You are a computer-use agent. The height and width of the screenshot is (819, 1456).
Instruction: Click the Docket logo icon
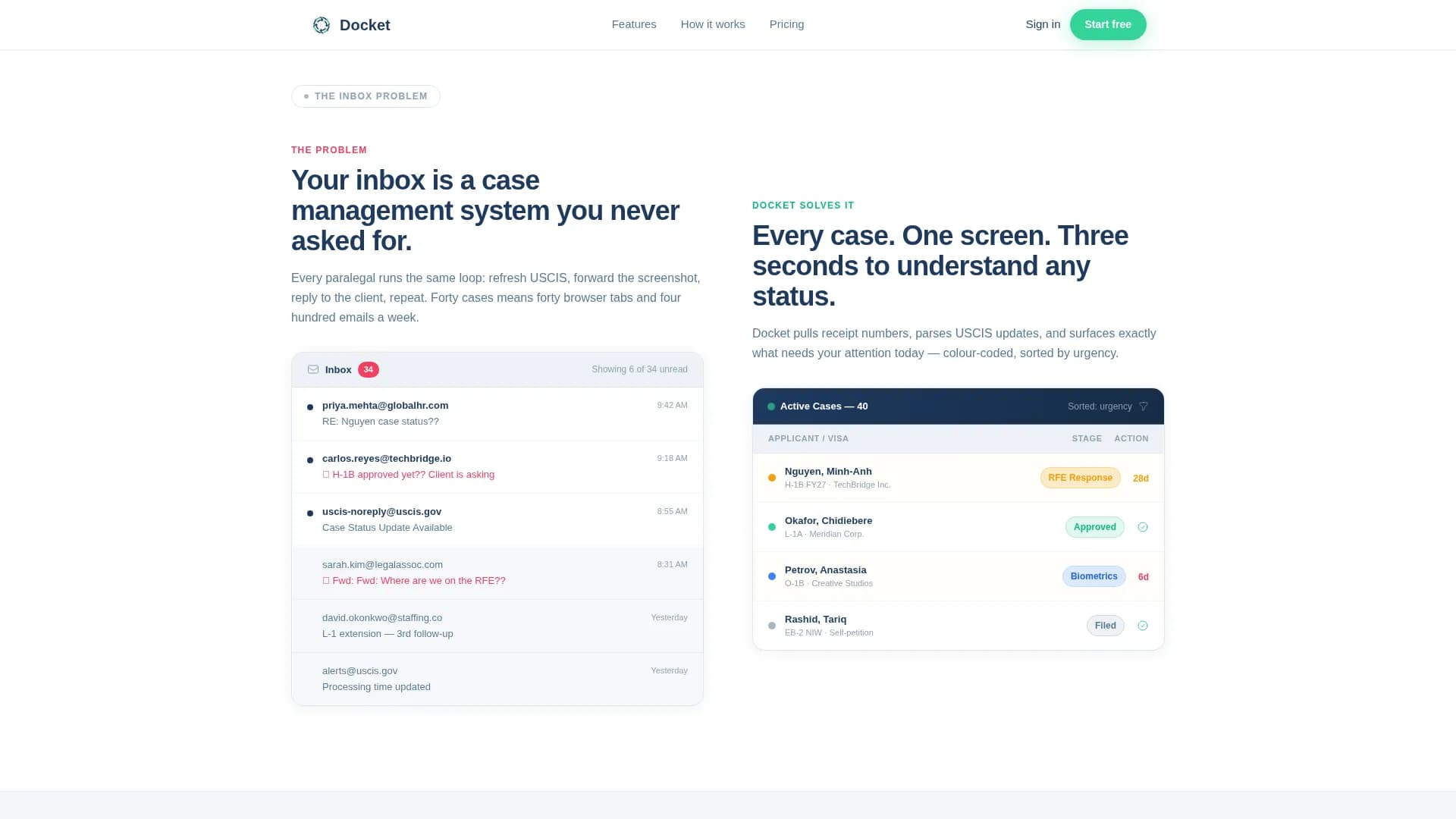pos(322,25)
